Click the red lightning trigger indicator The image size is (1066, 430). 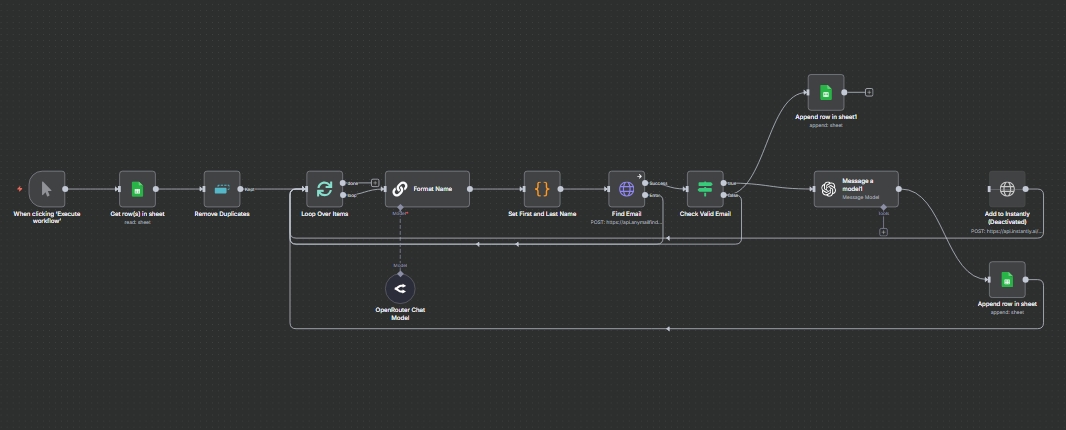[x=20, y=188]
